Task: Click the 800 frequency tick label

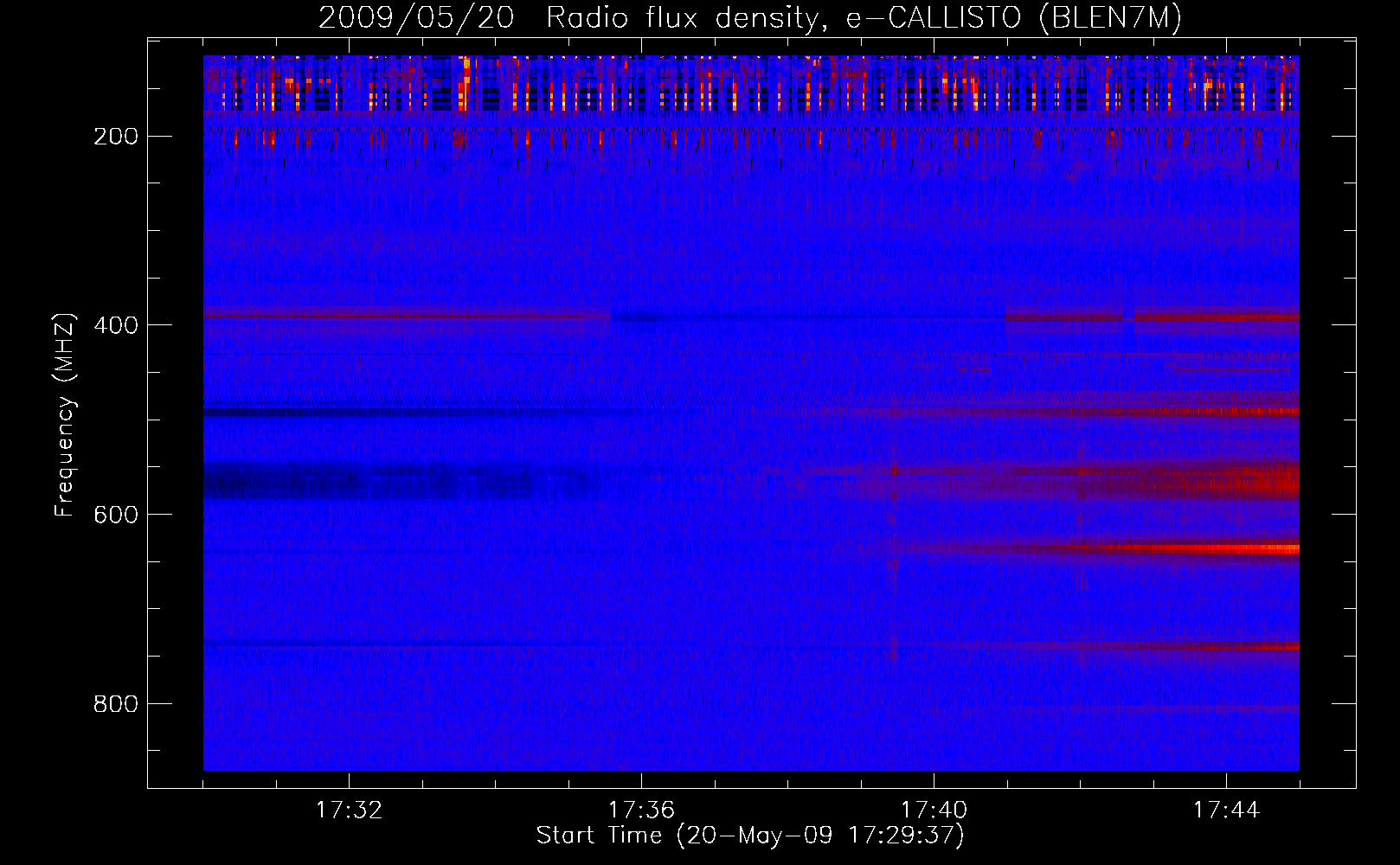Action: point(116,704)
